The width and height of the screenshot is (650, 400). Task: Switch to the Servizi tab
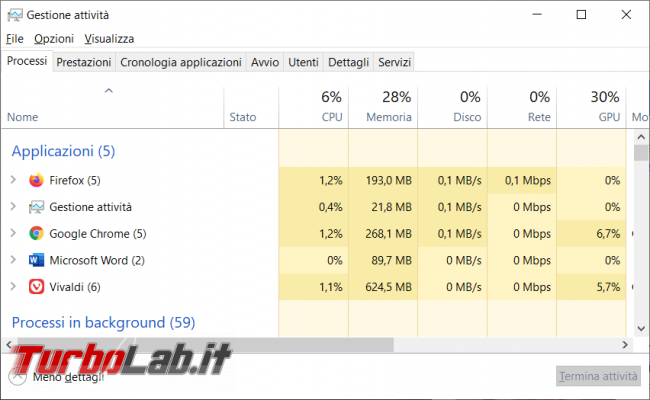pyautogui.click(x=394, y=62)
